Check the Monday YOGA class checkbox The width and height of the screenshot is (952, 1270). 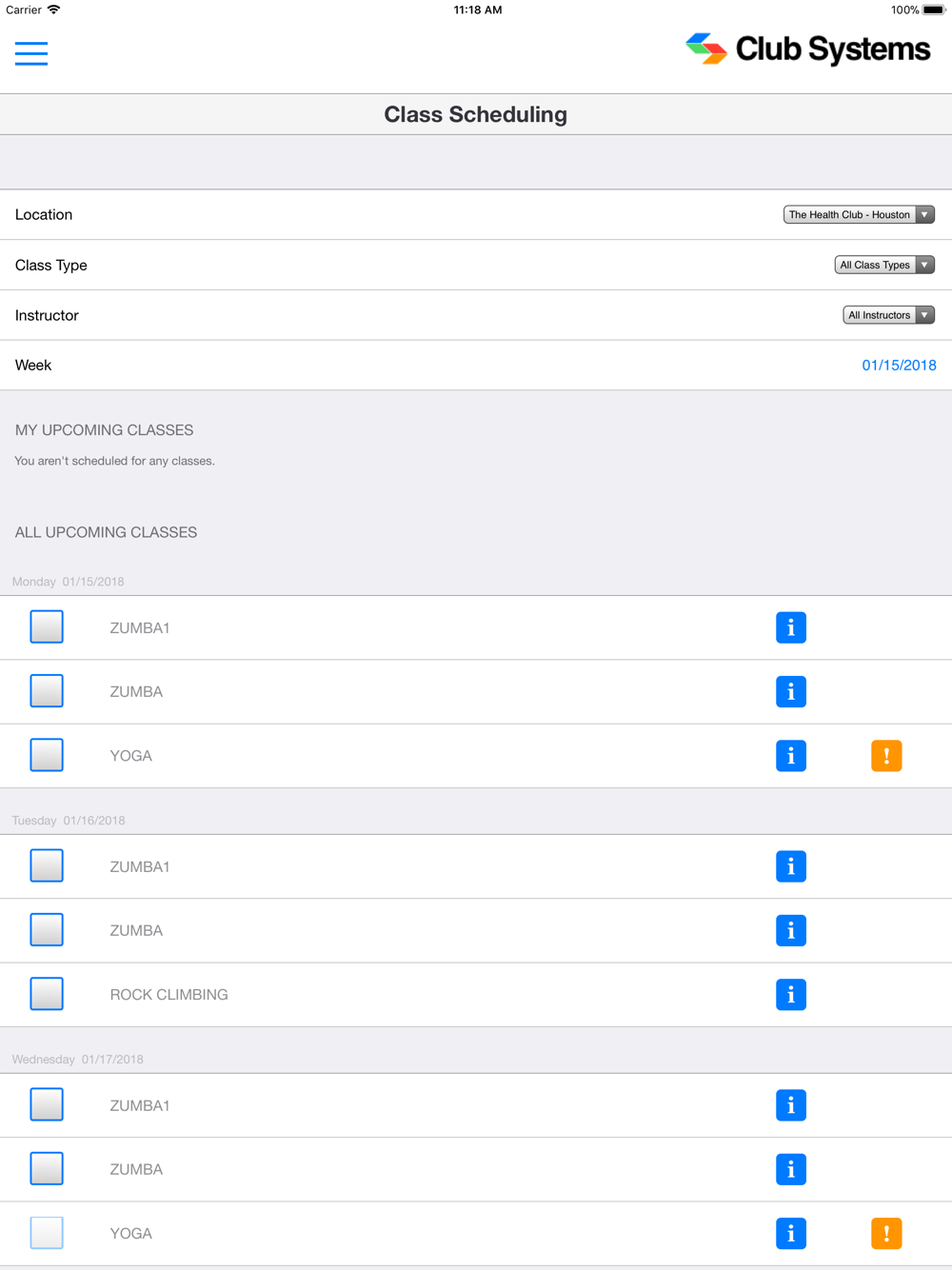click(x=47, y=755)
